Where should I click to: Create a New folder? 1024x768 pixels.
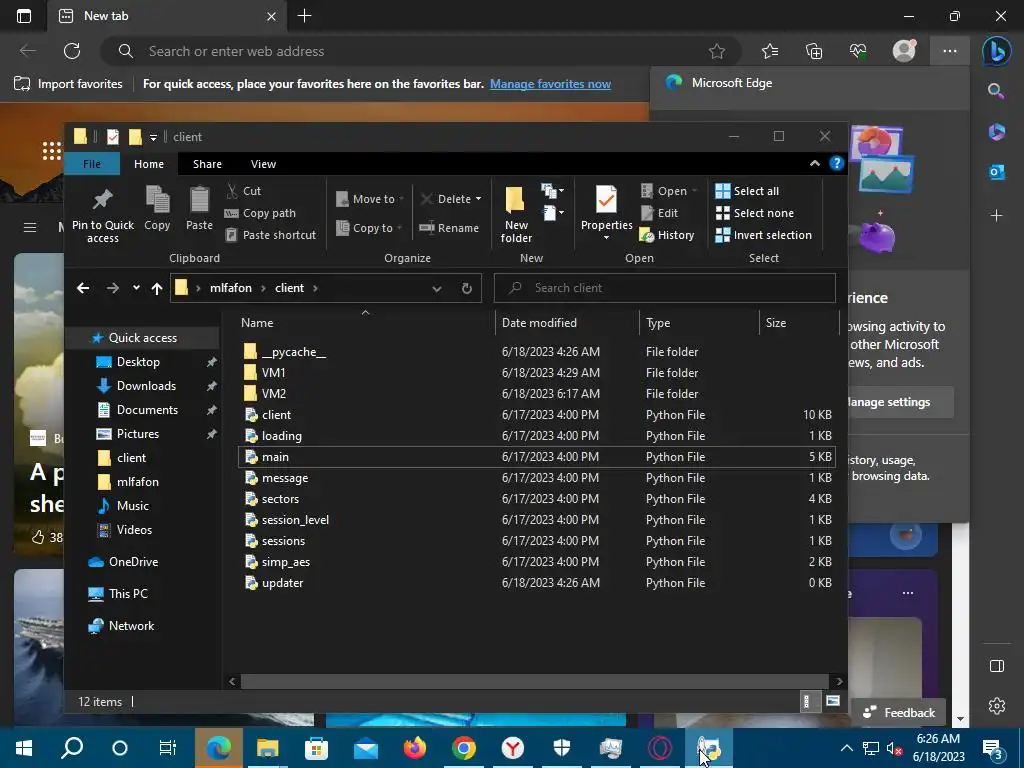tap(515, 214)
